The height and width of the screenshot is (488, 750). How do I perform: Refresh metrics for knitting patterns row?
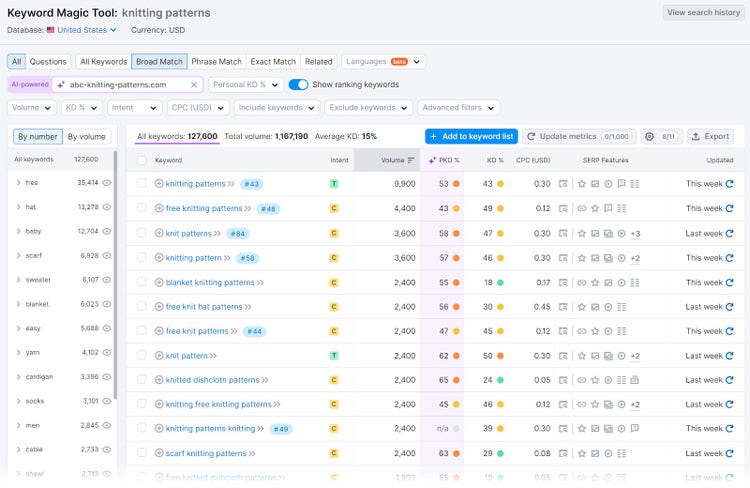(x=729, y=184)
